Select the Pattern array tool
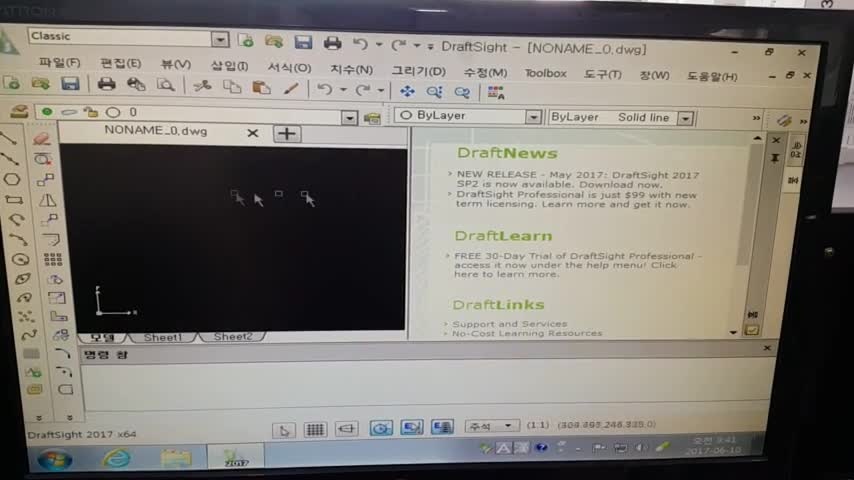 click(53, 259)
